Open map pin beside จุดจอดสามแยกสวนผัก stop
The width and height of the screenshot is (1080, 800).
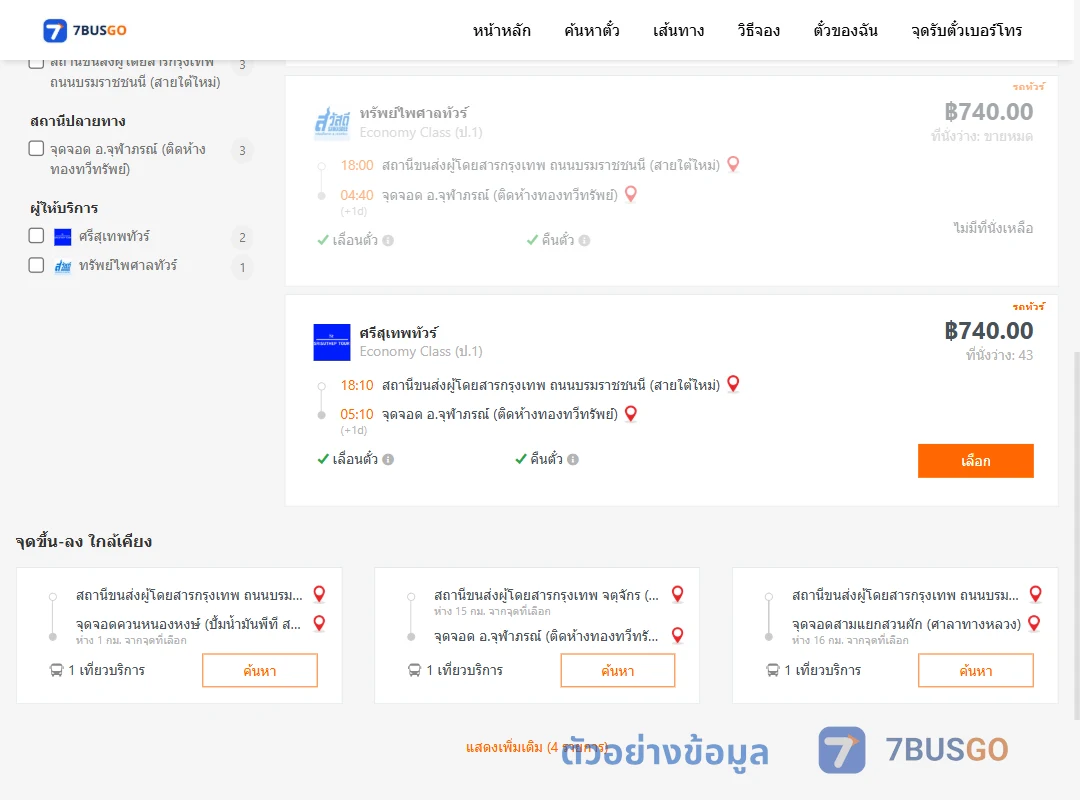click(x=1035, y=624)
